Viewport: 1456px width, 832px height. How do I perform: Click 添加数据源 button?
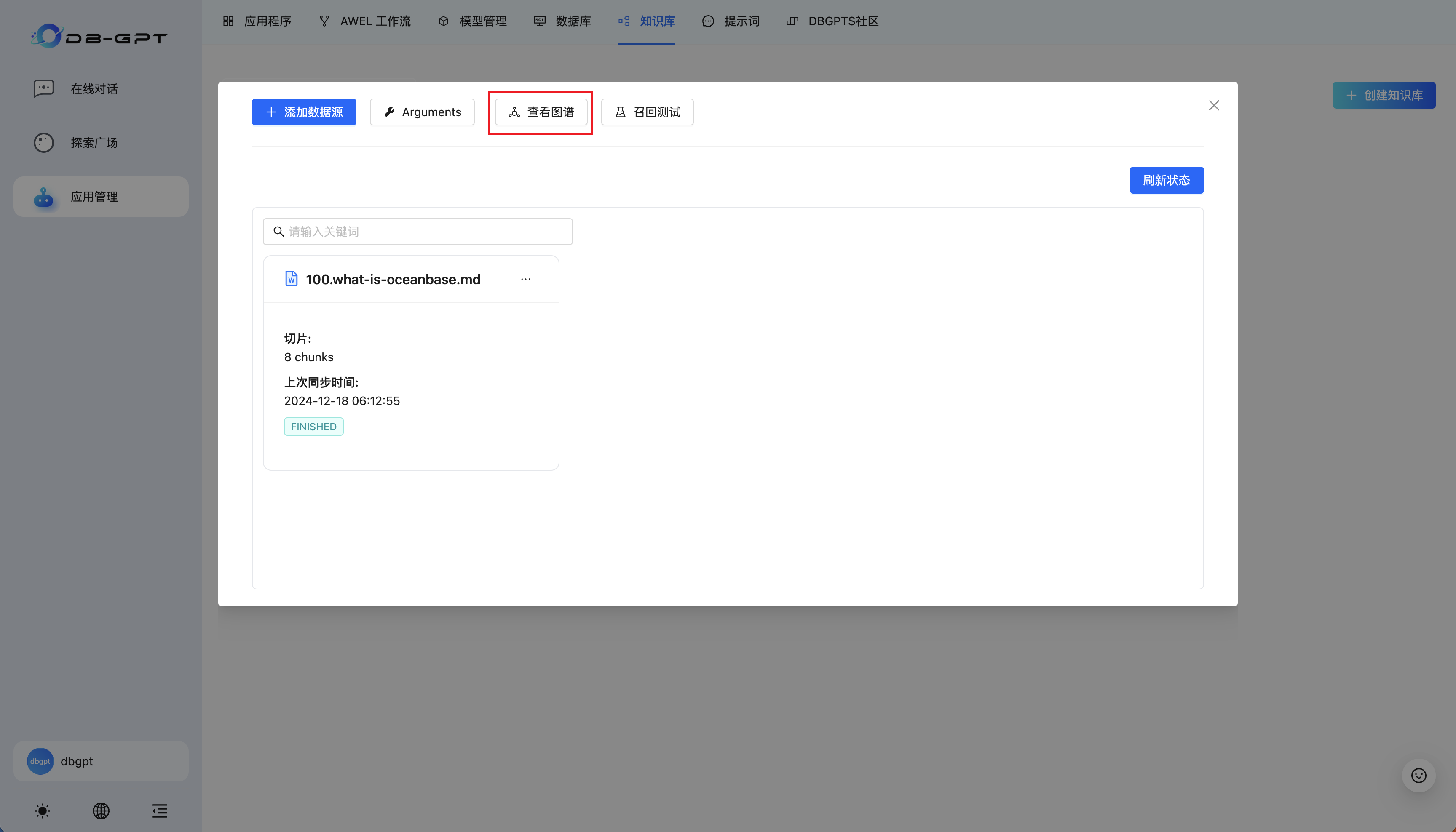click(304, 112)
